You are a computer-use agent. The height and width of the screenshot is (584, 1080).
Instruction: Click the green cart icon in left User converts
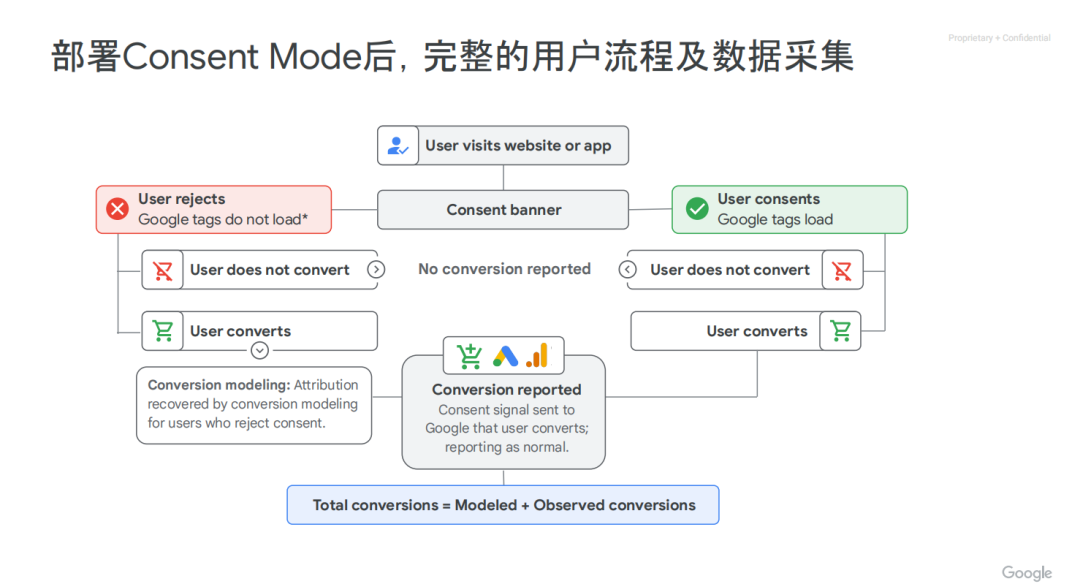(163, 331)
